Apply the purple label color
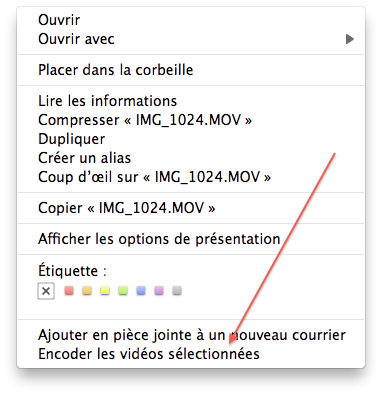382x395 pixels. [x=159, y=290]
